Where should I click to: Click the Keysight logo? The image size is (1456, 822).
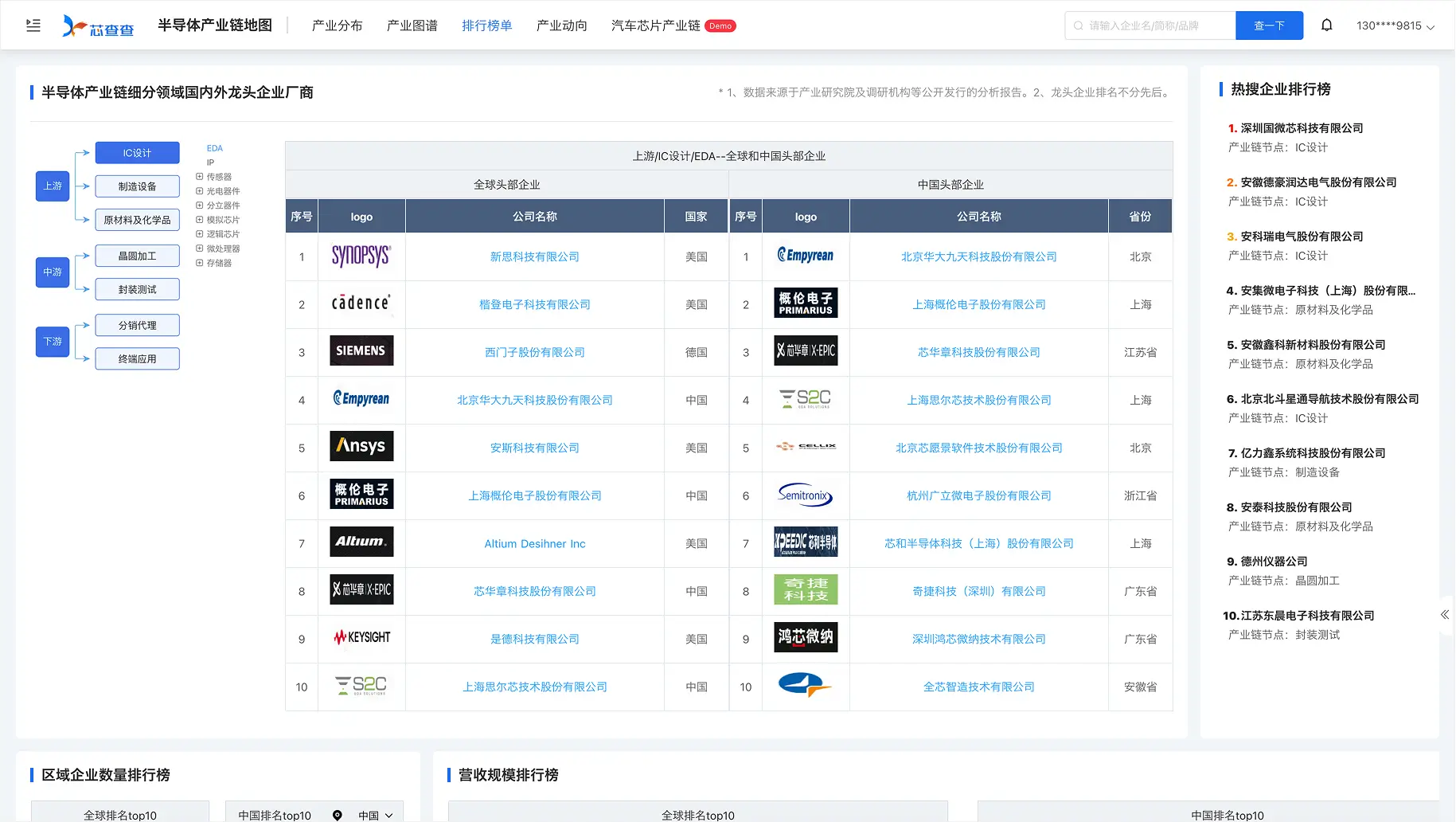click(361, 638)
